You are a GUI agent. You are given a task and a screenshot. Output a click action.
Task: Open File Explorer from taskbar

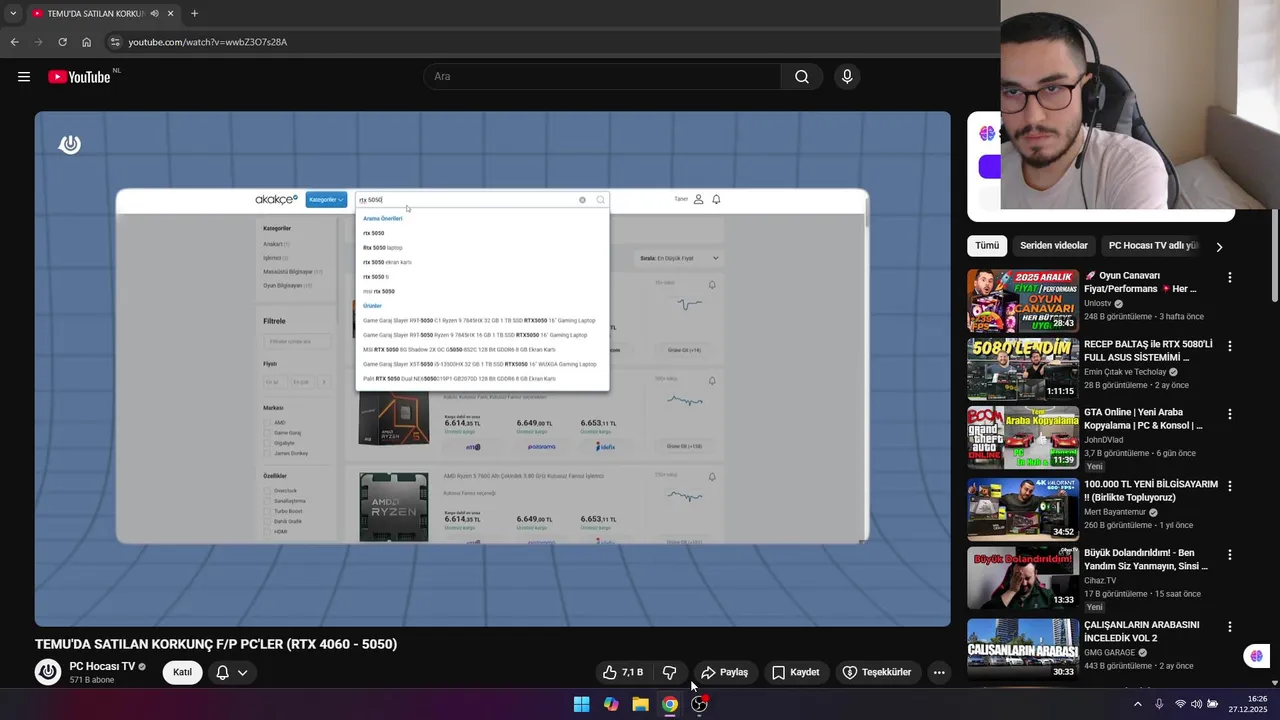click(x=640, y=704)
